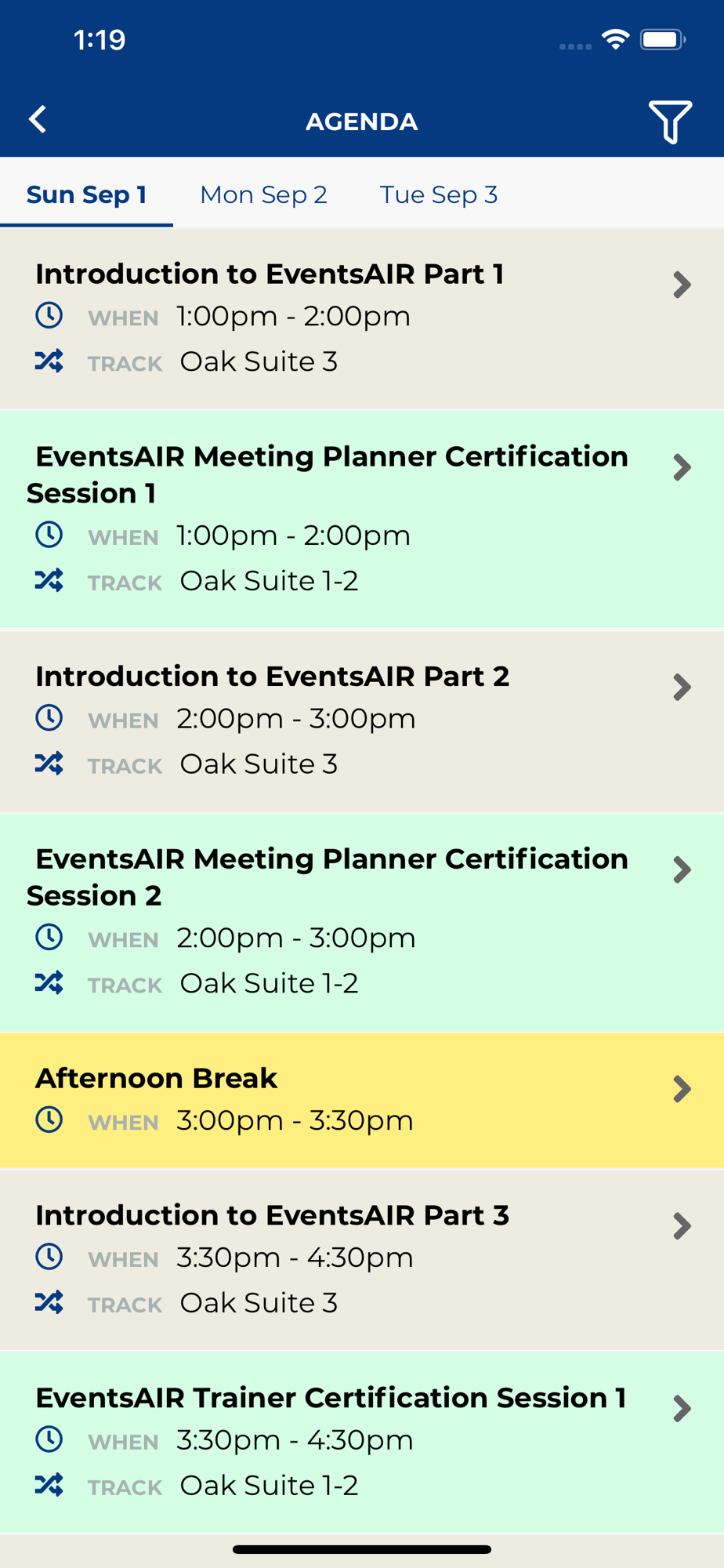
Task: Tap track shuffle icon for Introduction Part 1
Action: [49, 361]
